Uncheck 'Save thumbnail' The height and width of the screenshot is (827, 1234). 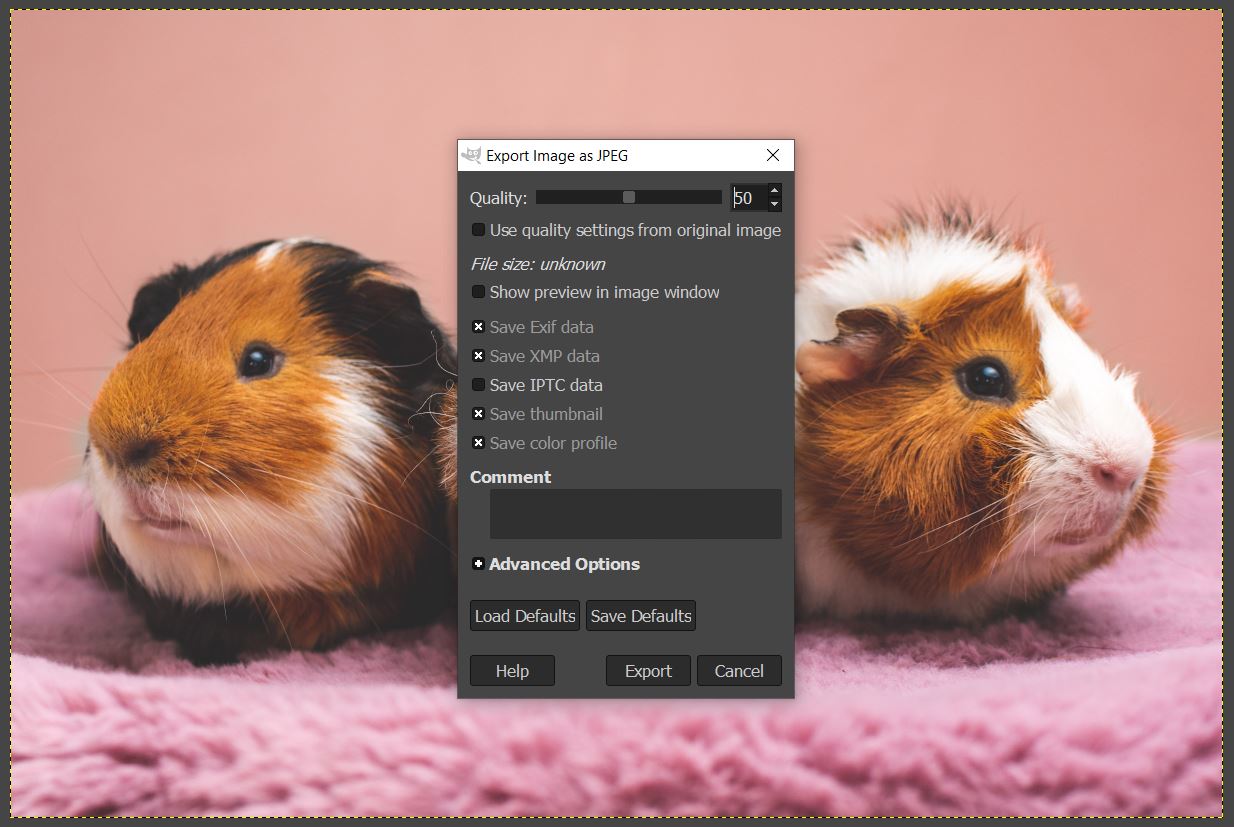point(478,414)
